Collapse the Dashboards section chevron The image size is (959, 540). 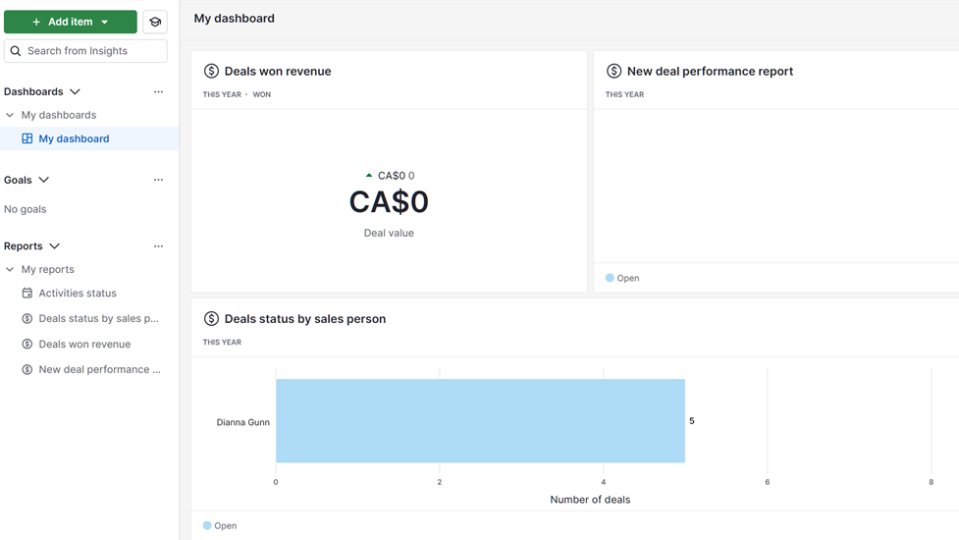(x=75, y=92)
